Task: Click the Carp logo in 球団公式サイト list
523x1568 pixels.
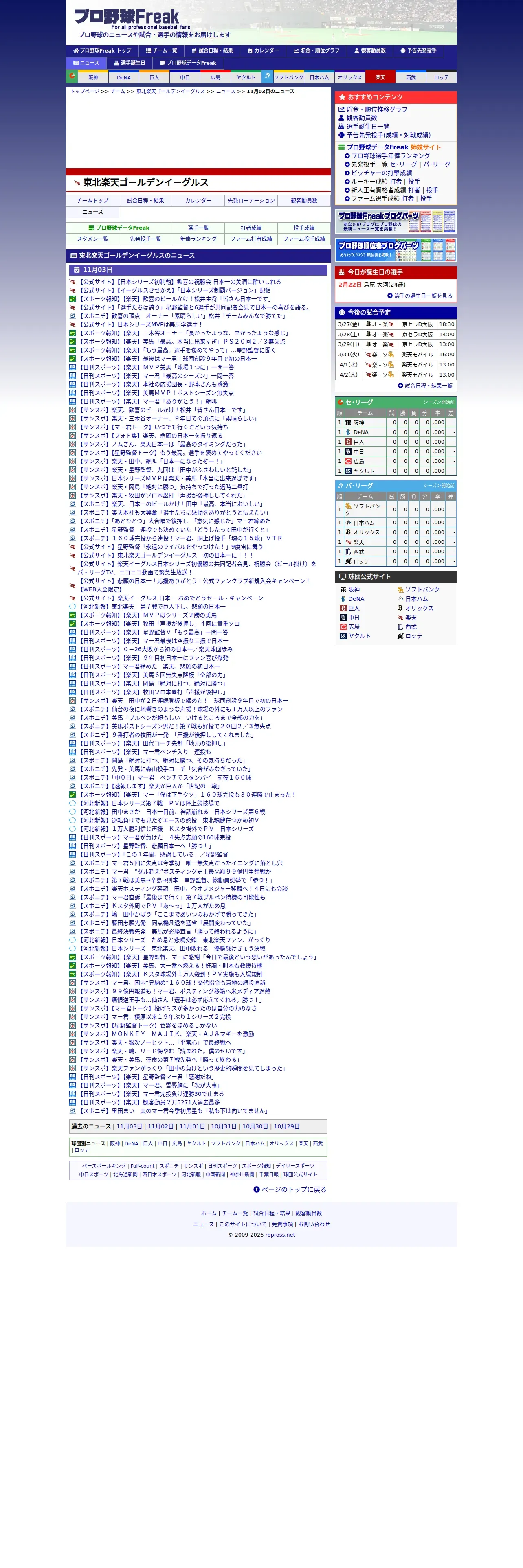Action: 343,627
